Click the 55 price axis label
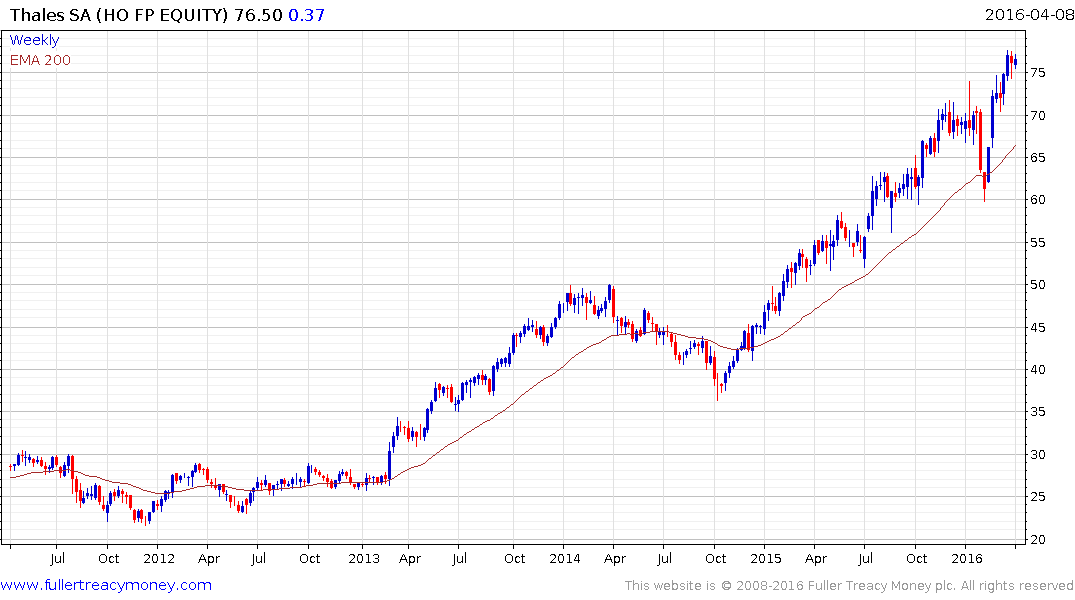This screenshot has width=1075, height=600. [x=1038, y=243]
